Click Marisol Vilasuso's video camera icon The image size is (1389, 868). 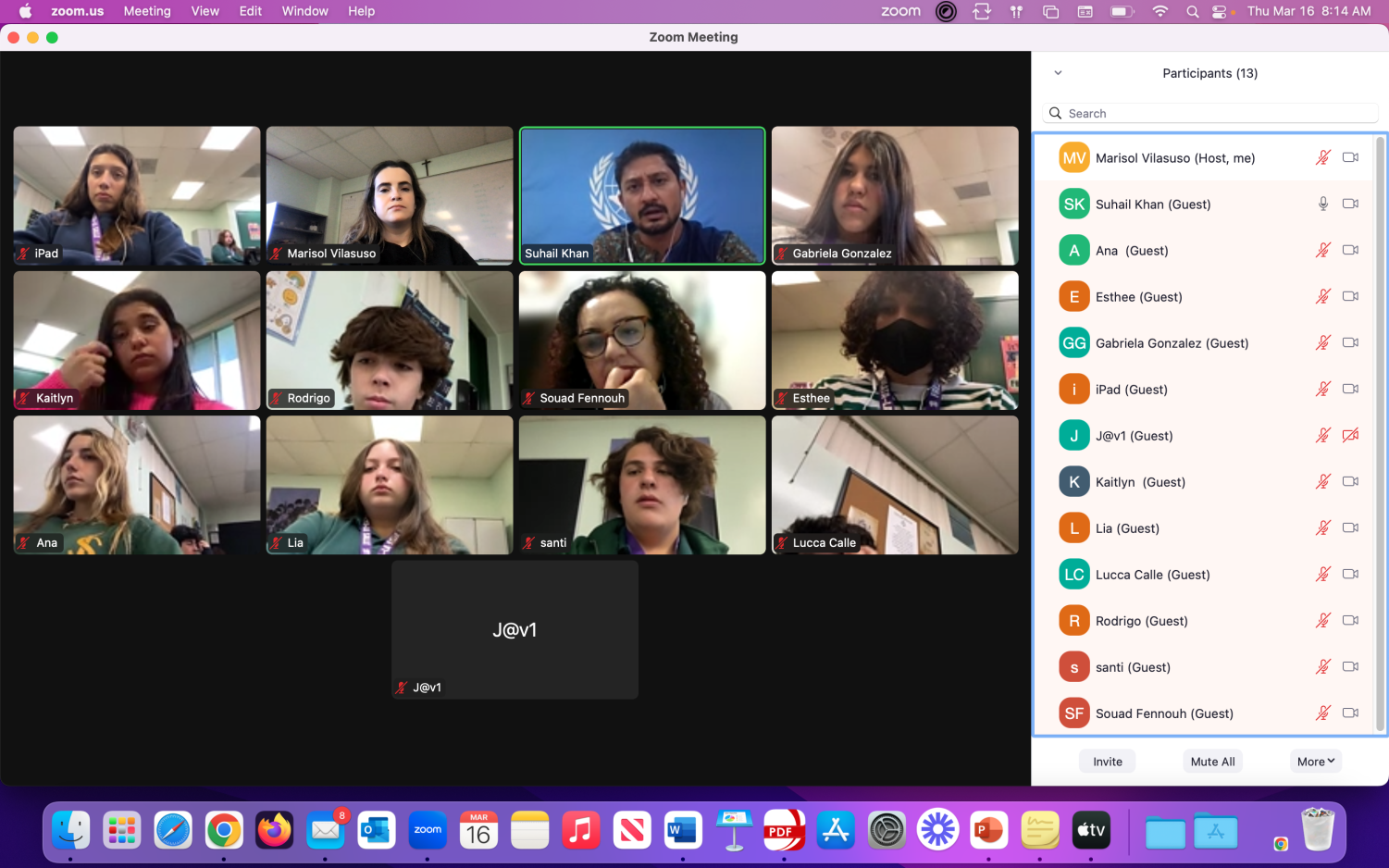click(x=1351, y=157)
